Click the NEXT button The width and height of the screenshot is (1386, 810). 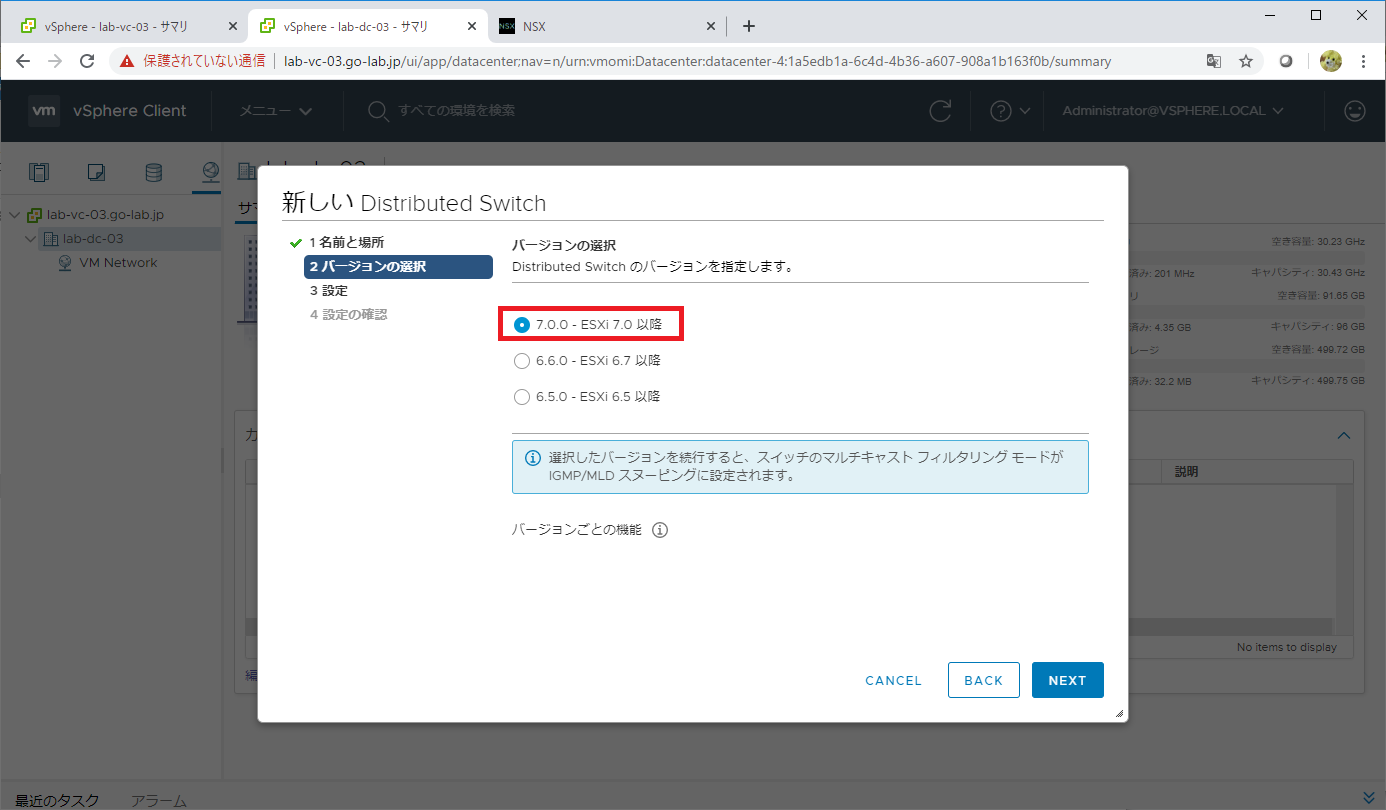coord(1067,680)
